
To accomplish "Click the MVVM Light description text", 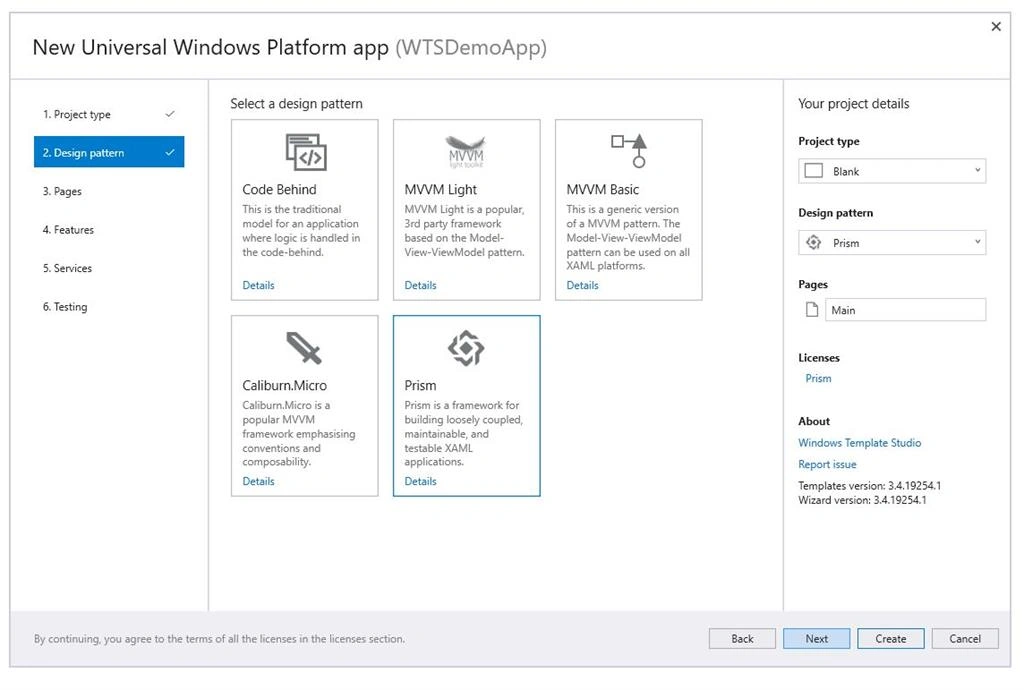I will [x=464, y=230].
